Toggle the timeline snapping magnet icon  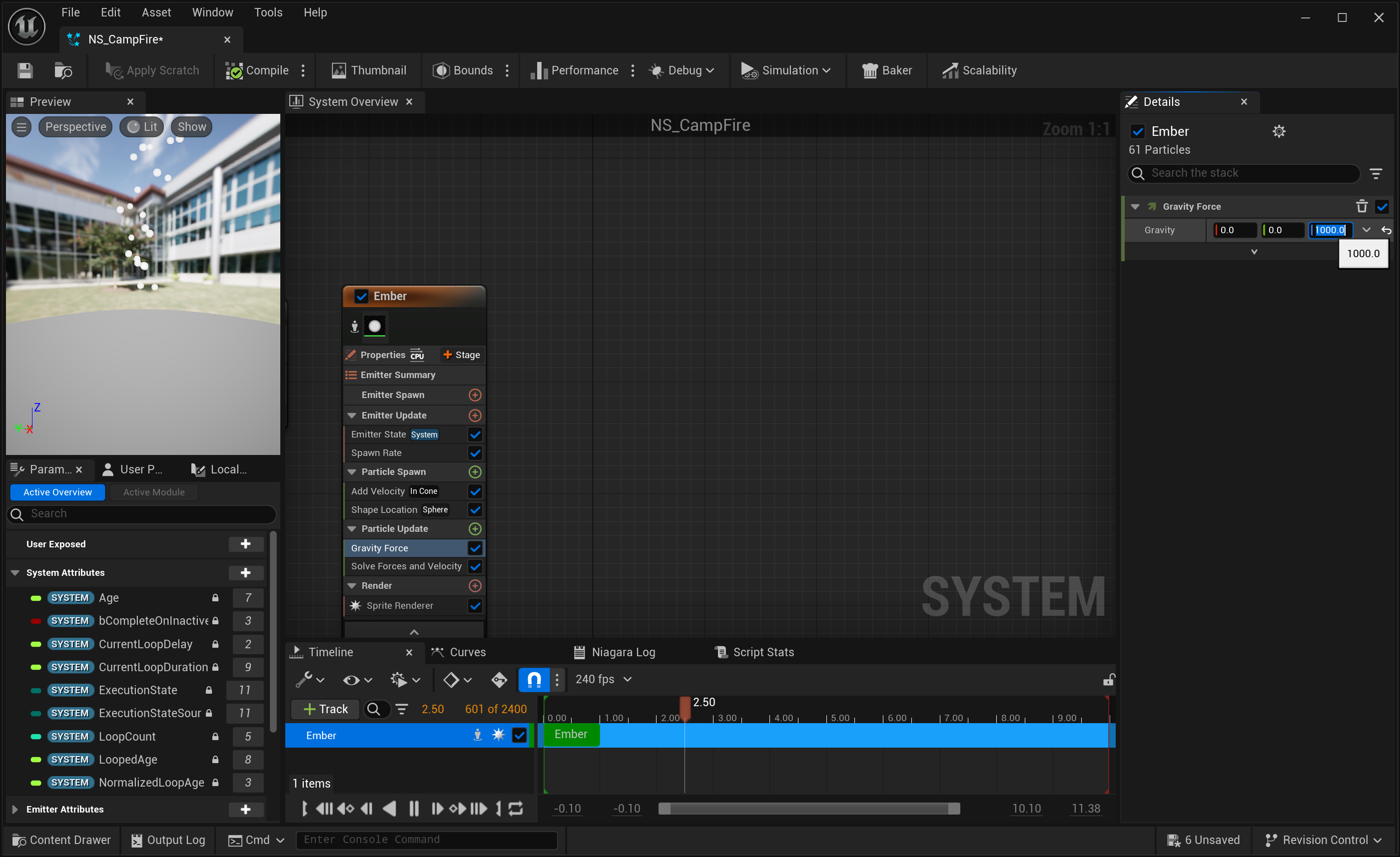(534, 679)
